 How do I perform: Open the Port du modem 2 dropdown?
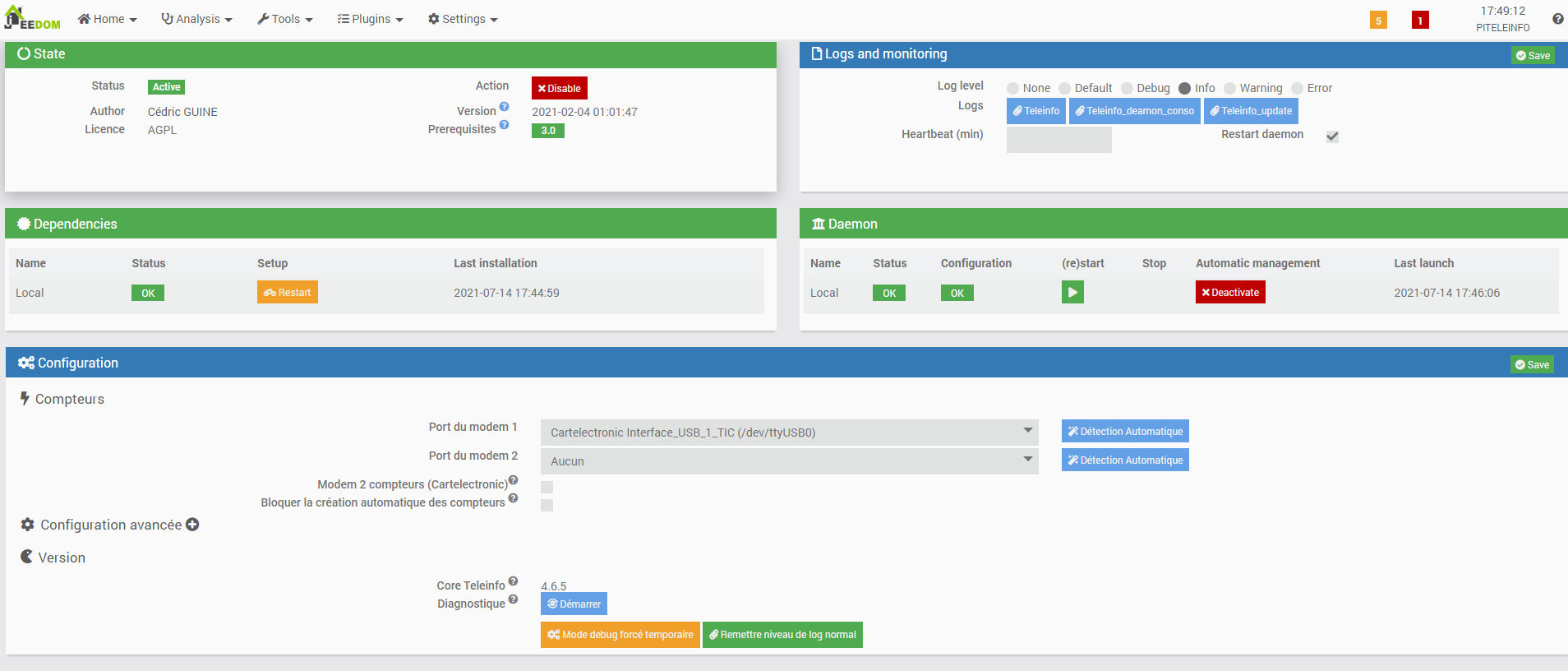coord(789,461)
